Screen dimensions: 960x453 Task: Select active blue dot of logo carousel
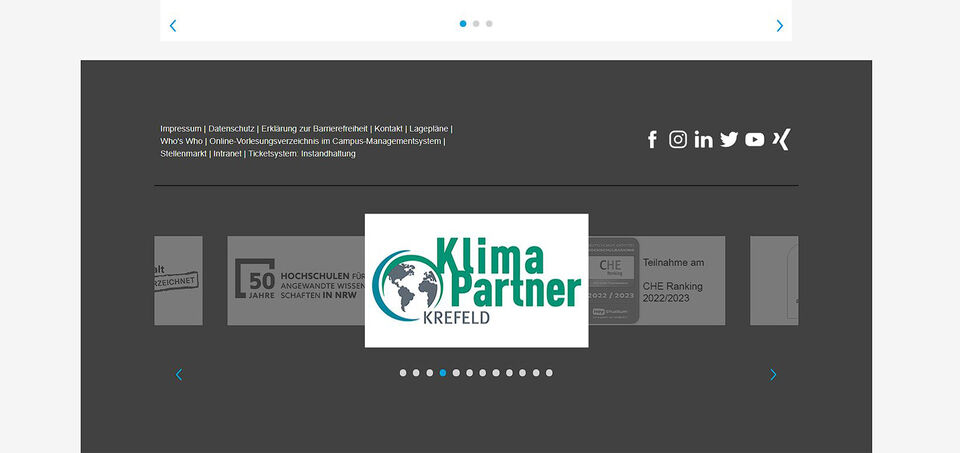click(443, 373)
